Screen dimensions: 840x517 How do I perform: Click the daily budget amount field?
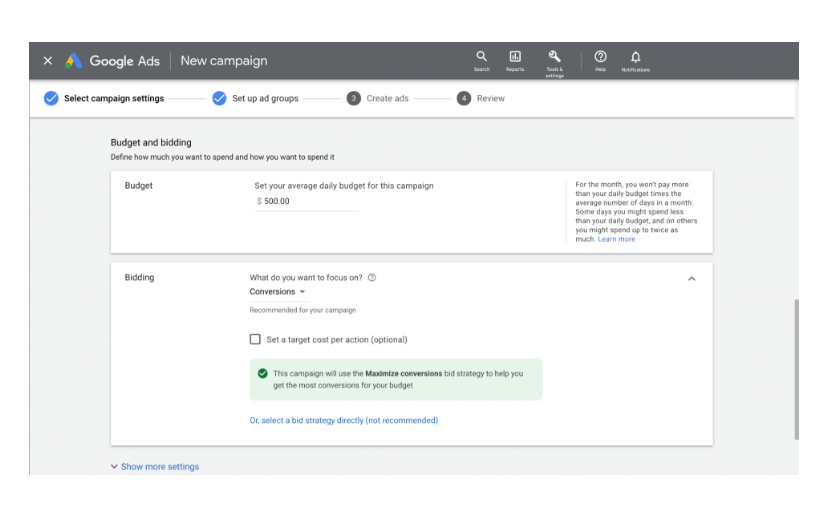306,201
